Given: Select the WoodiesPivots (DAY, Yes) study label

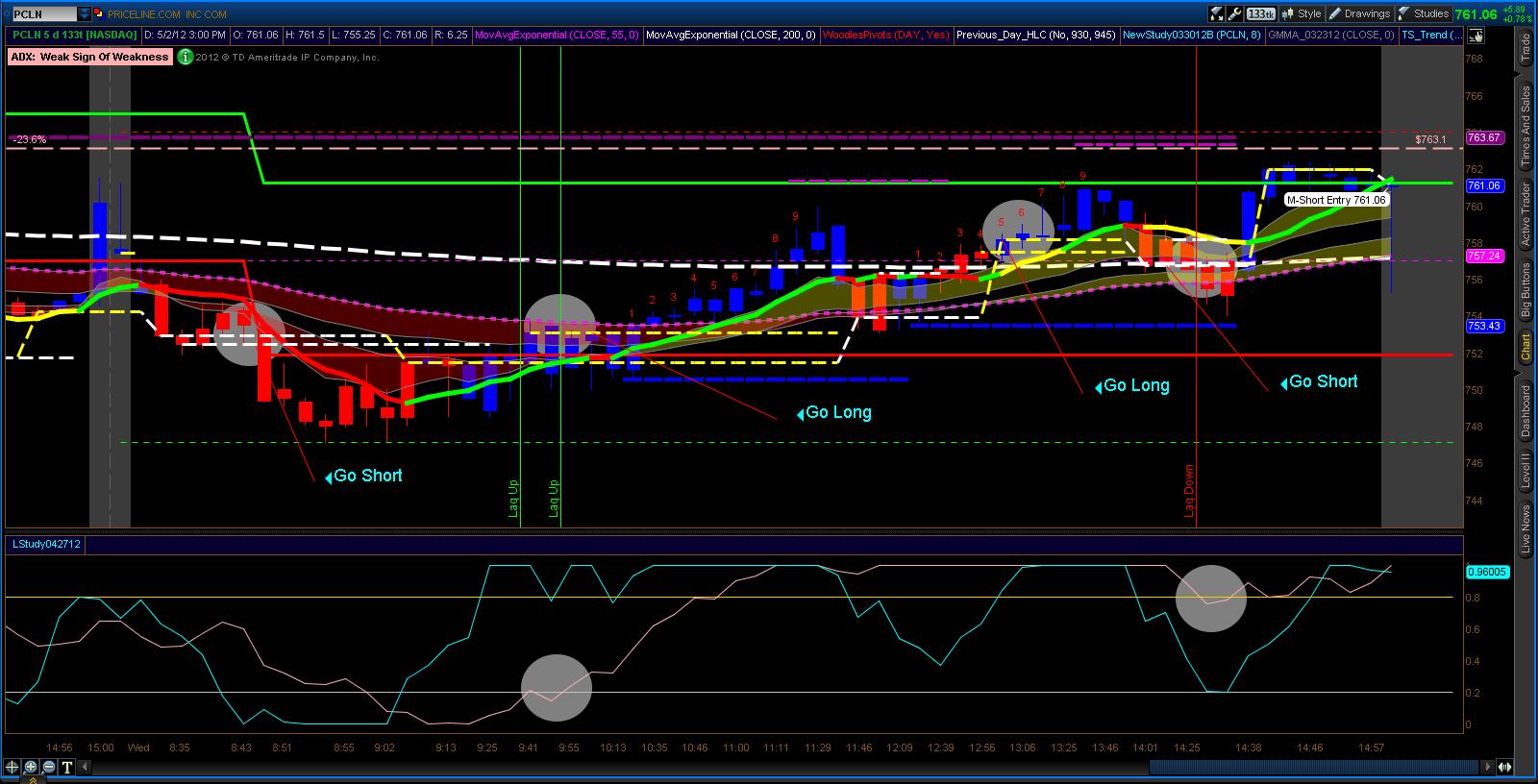Looking at the screenshot, I should pyautogui.click(x=886, y=36).
